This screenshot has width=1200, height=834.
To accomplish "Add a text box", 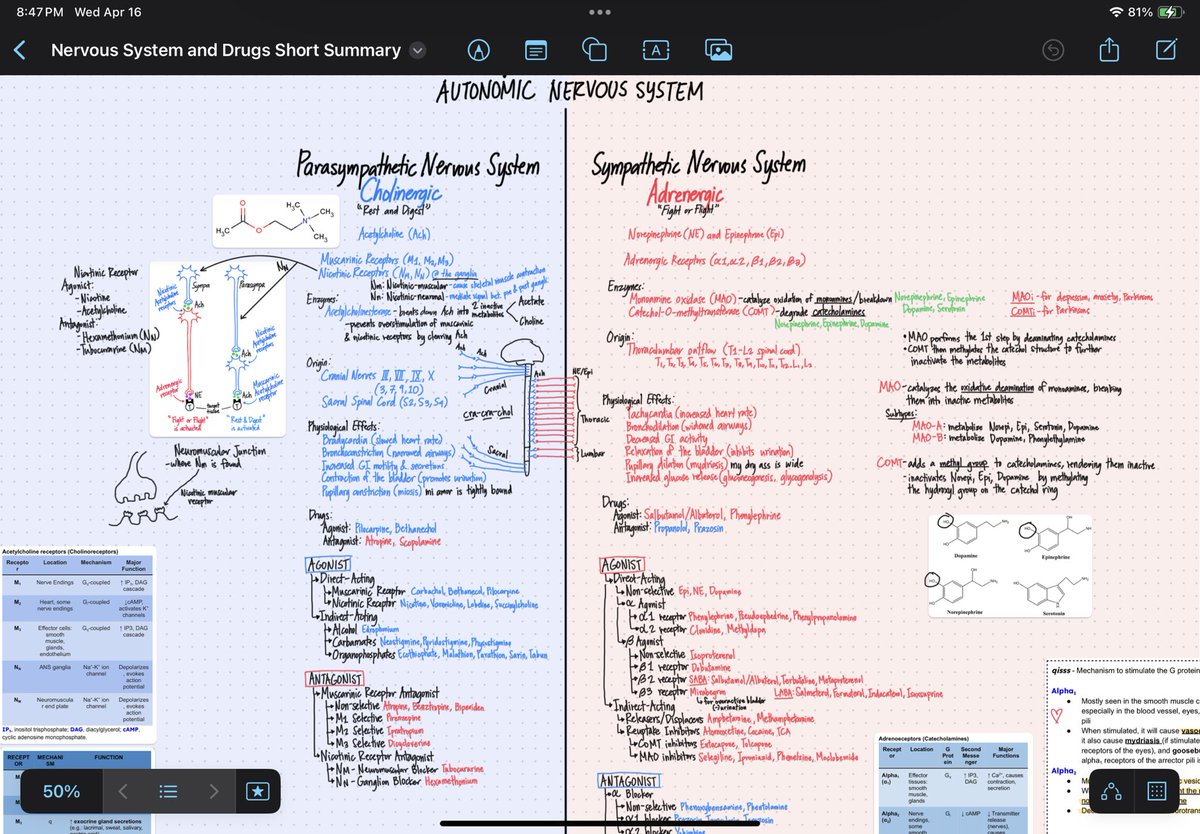I will pyautogui.click(x=655, y=49).
